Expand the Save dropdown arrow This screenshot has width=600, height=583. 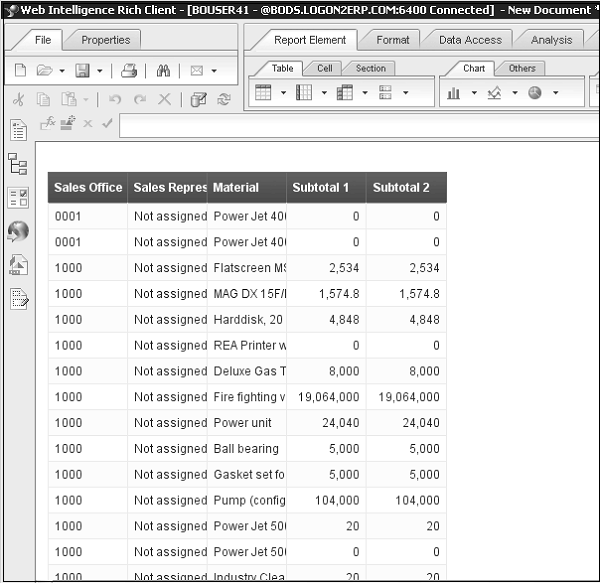tap(99, 71)
